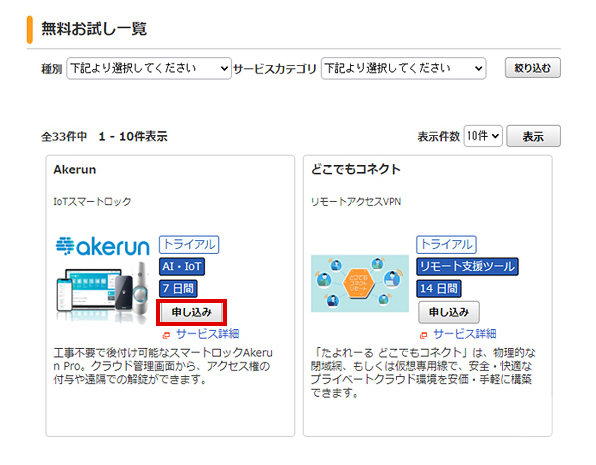Click the Akerun card title

coord(74,170)
